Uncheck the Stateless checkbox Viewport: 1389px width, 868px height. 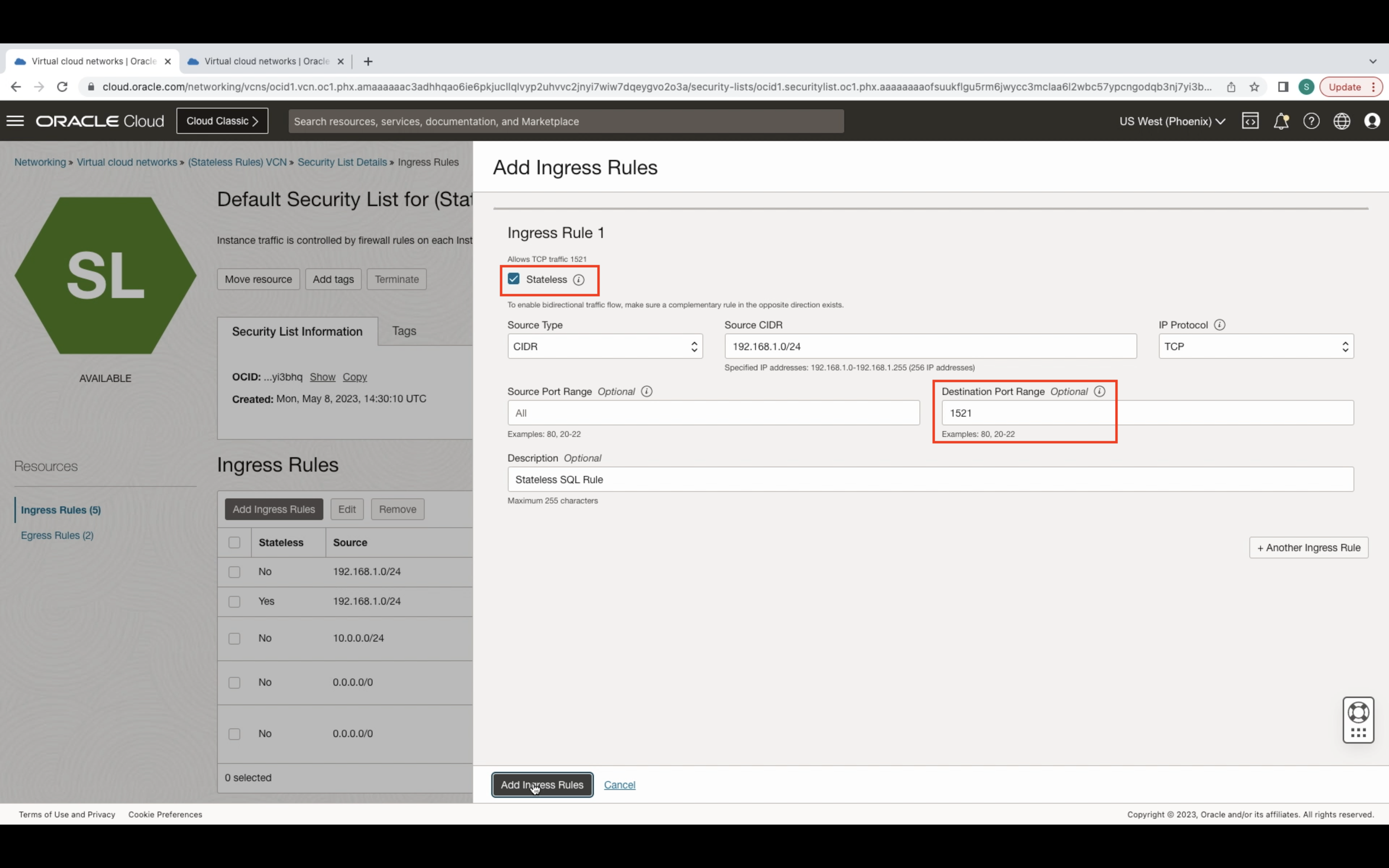point(514,279)
